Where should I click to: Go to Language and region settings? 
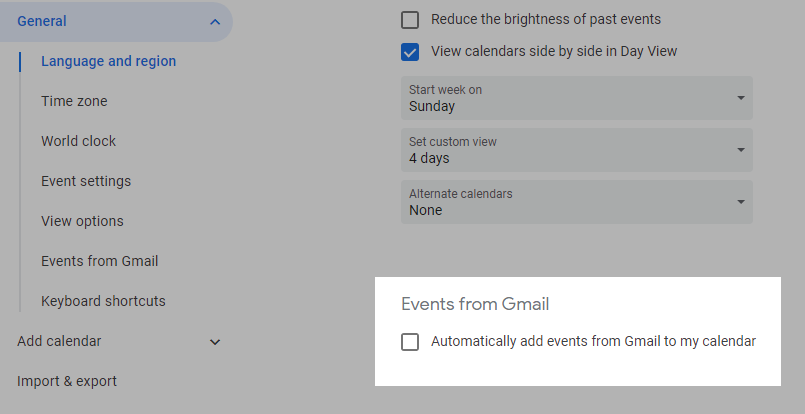(108, 61)
